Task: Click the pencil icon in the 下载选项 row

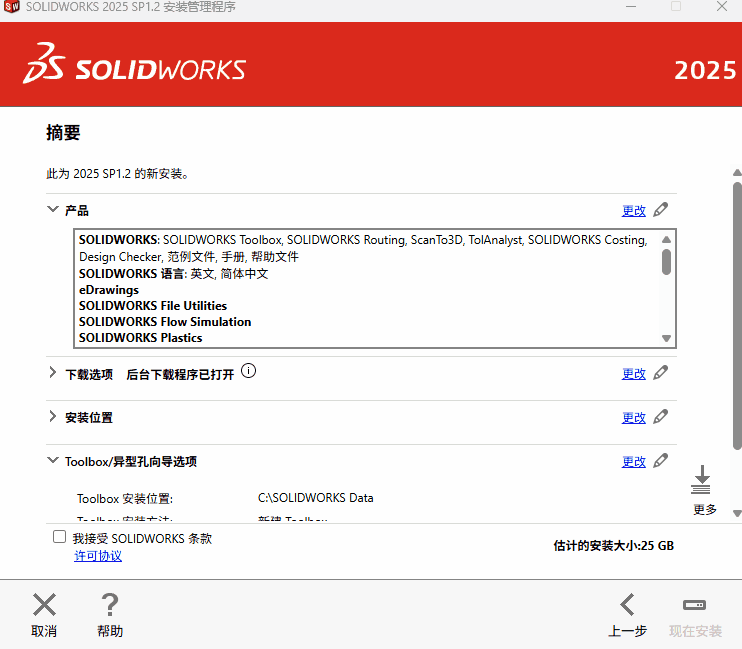Action: click(x=660, y=373)
